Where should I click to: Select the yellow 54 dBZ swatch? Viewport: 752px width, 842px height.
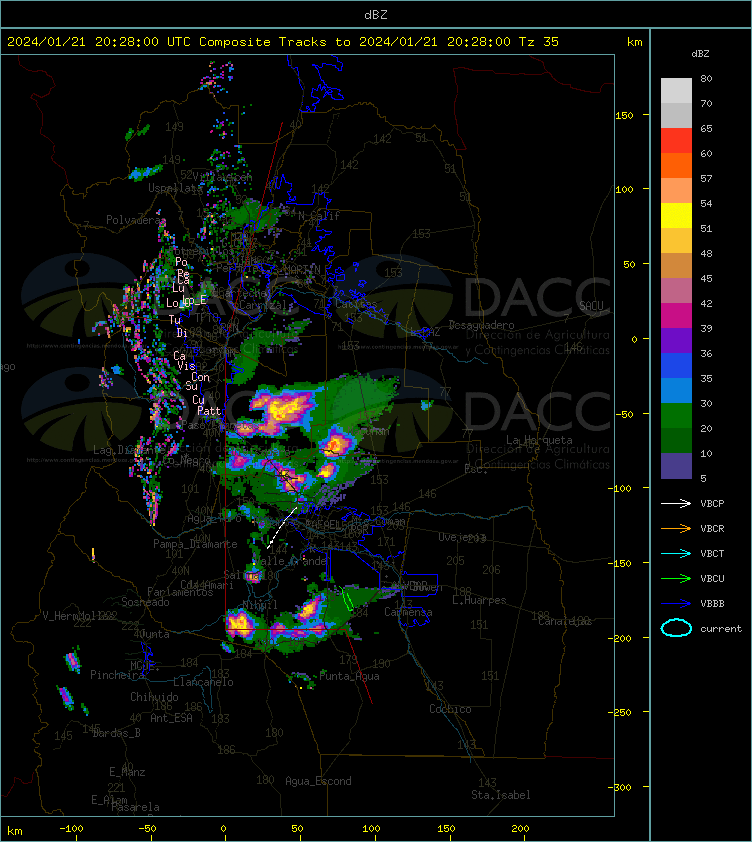pos(676,215)
